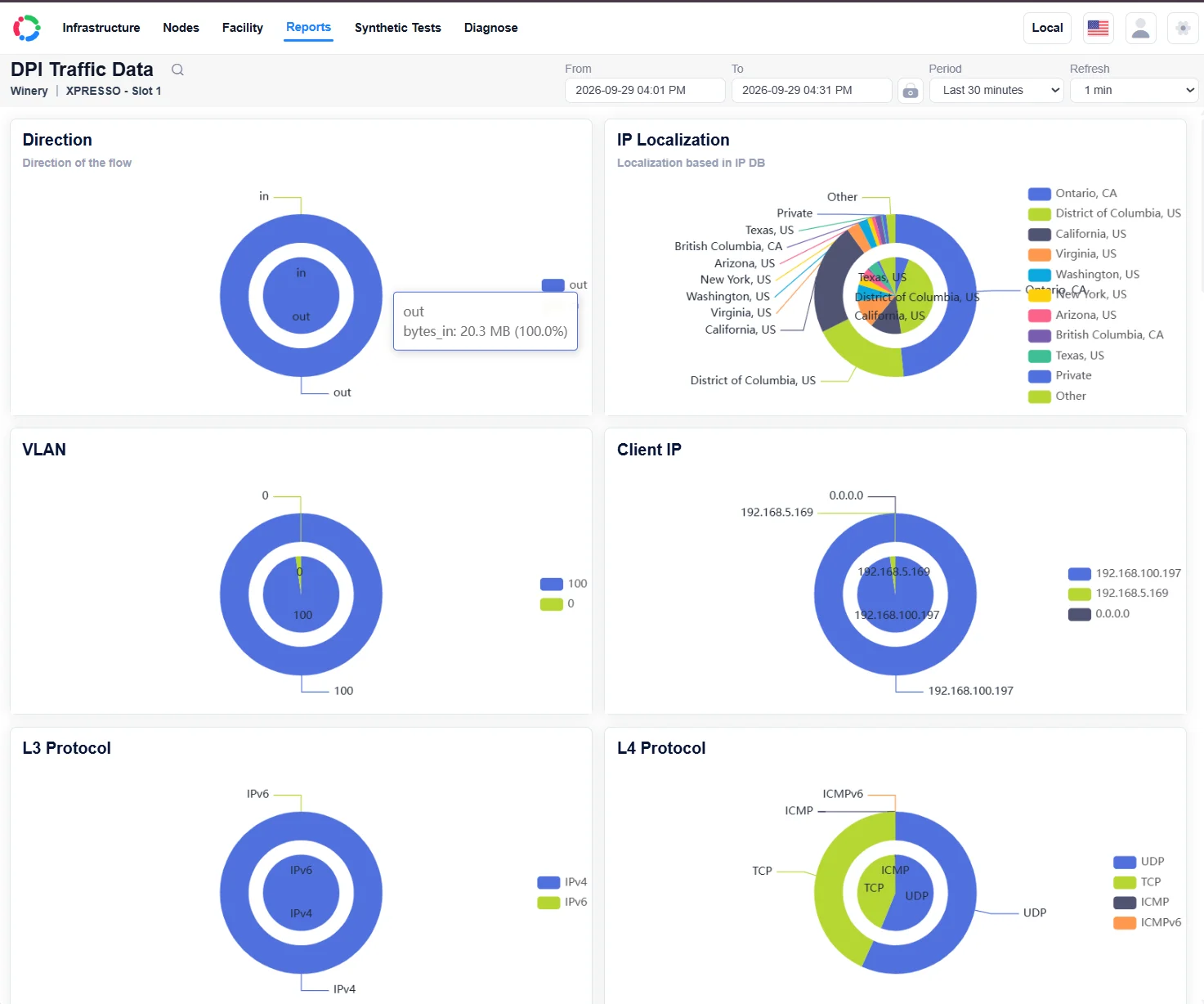The image size is (1204, 1004).
Task: Toggle 192.168.5.169 legend entry in Client IP
Action: [1118, 594]
